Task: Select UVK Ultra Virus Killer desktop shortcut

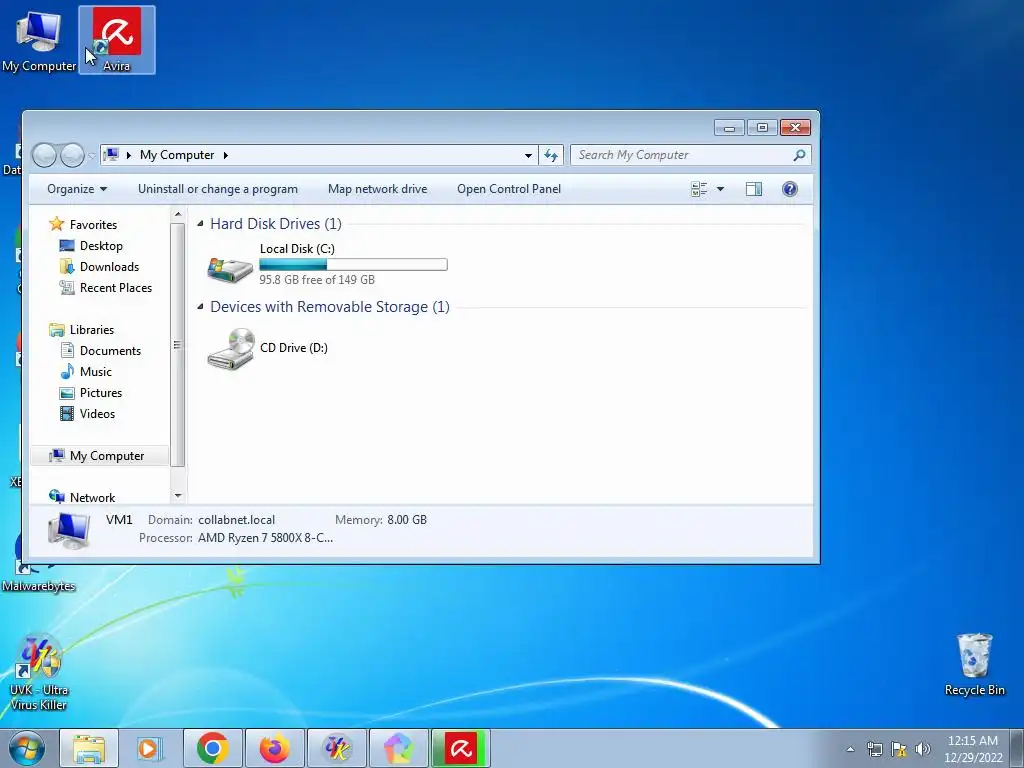Action: click(39, 673)
